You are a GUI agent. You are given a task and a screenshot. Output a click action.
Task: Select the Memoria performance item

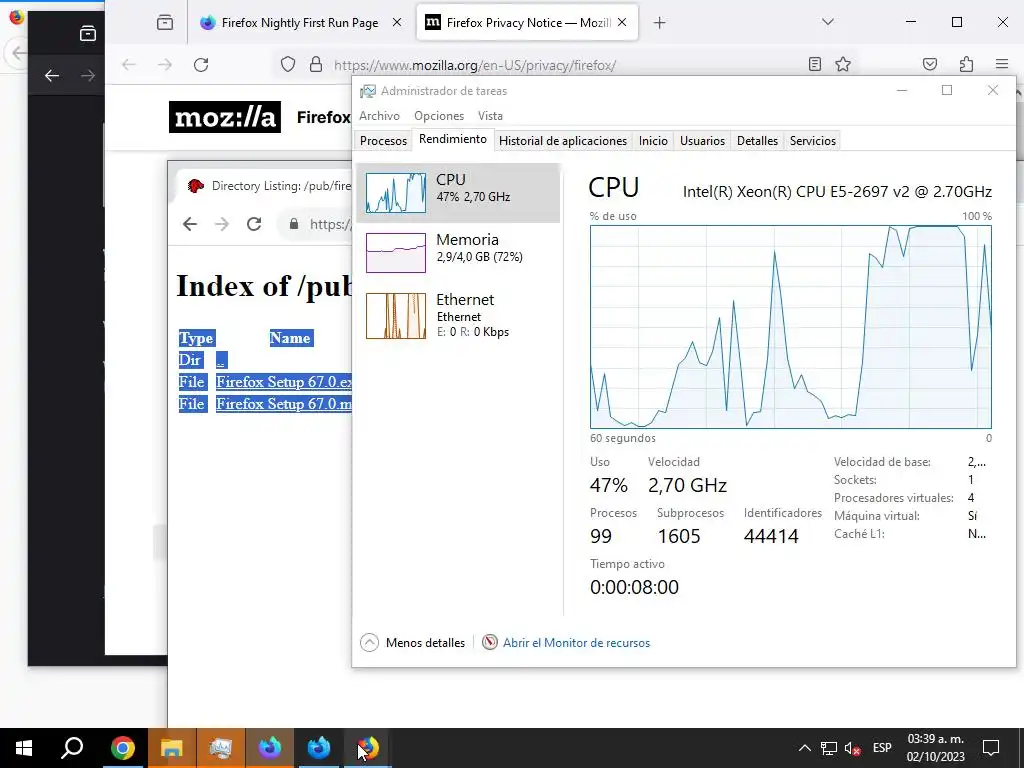pyautogui.click(x=458, y=253)
